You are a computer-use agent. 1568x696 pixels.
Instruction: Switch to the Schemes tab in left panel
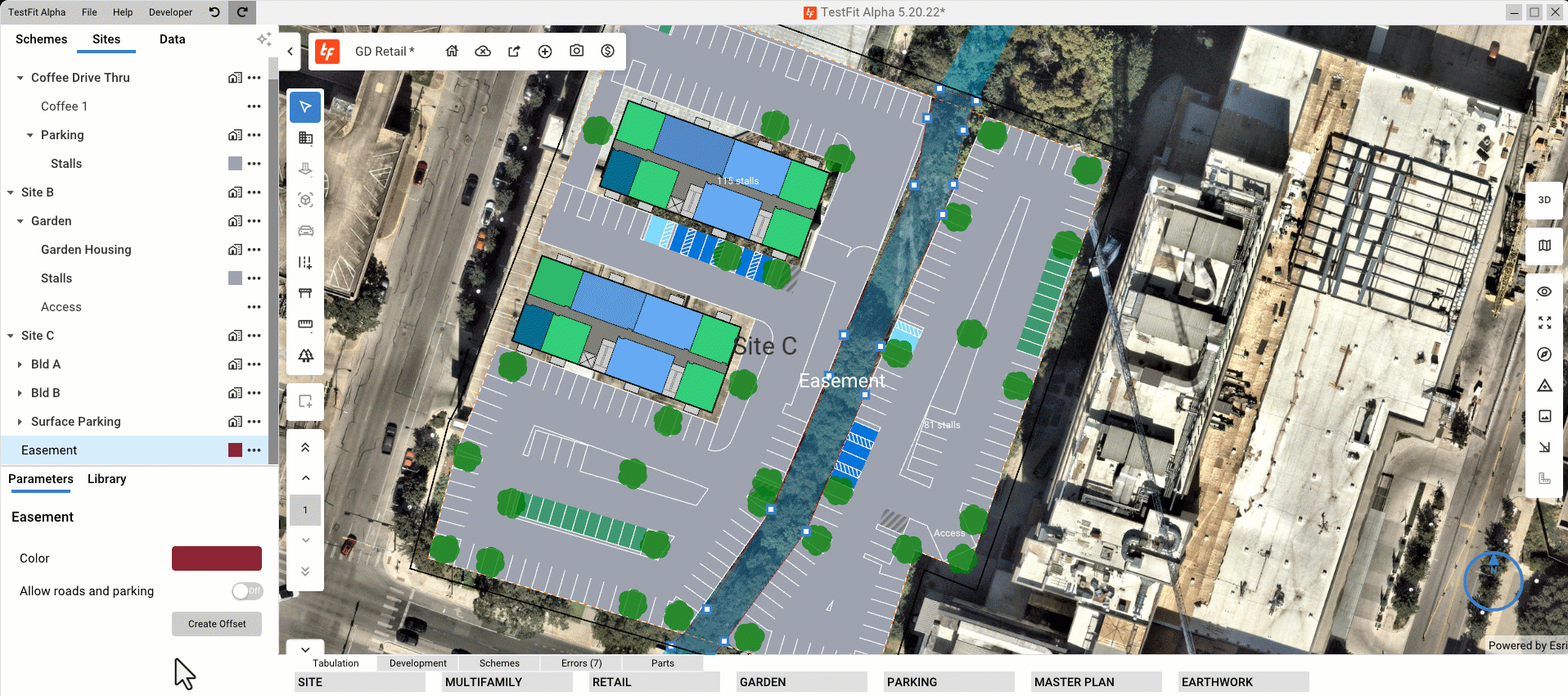41,39
